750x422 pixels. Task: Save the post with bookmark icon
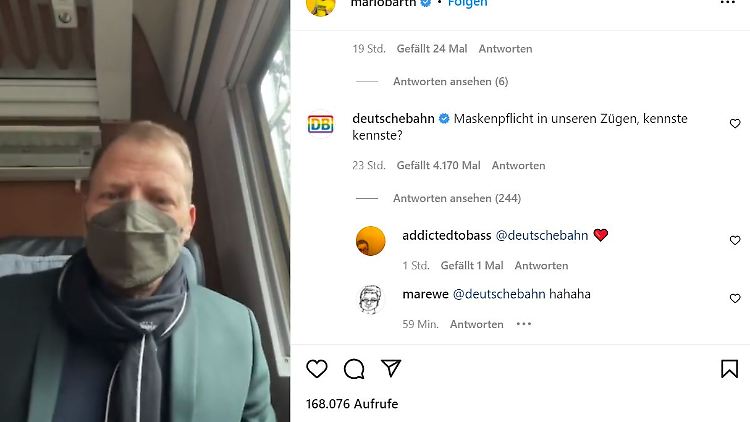tap(729, 369)
